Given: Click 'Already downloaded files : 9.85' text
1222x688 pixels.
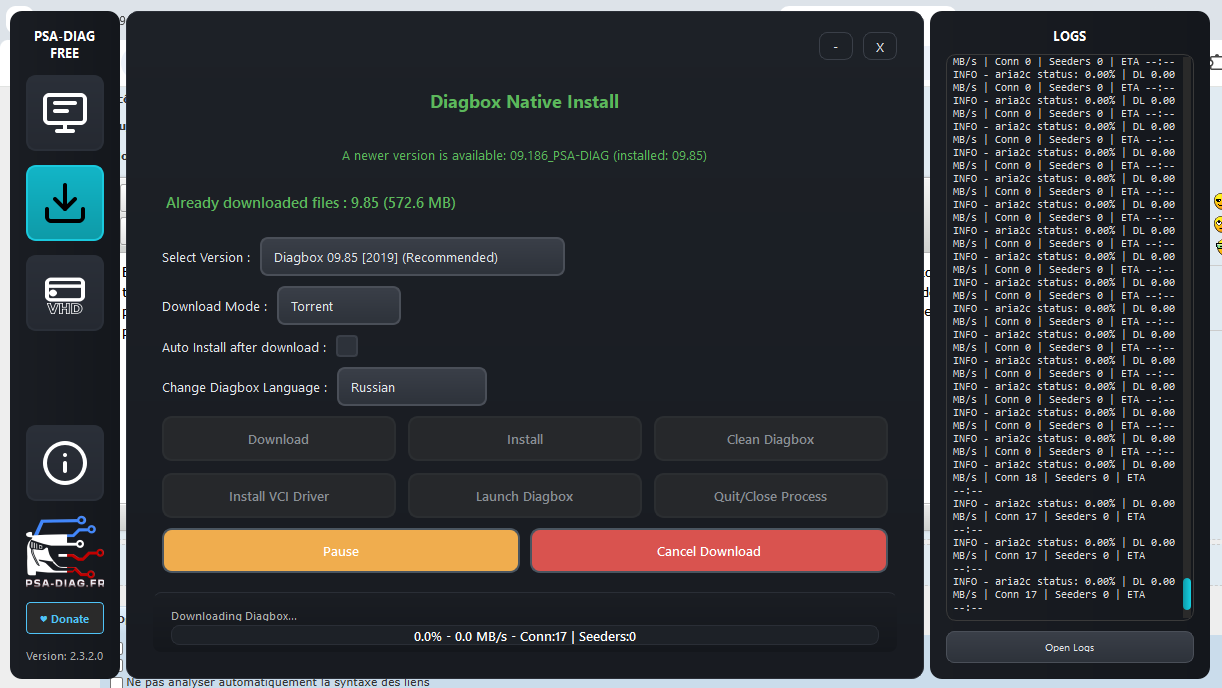Looking at the screenshot, I should click(x=311, y=203).
